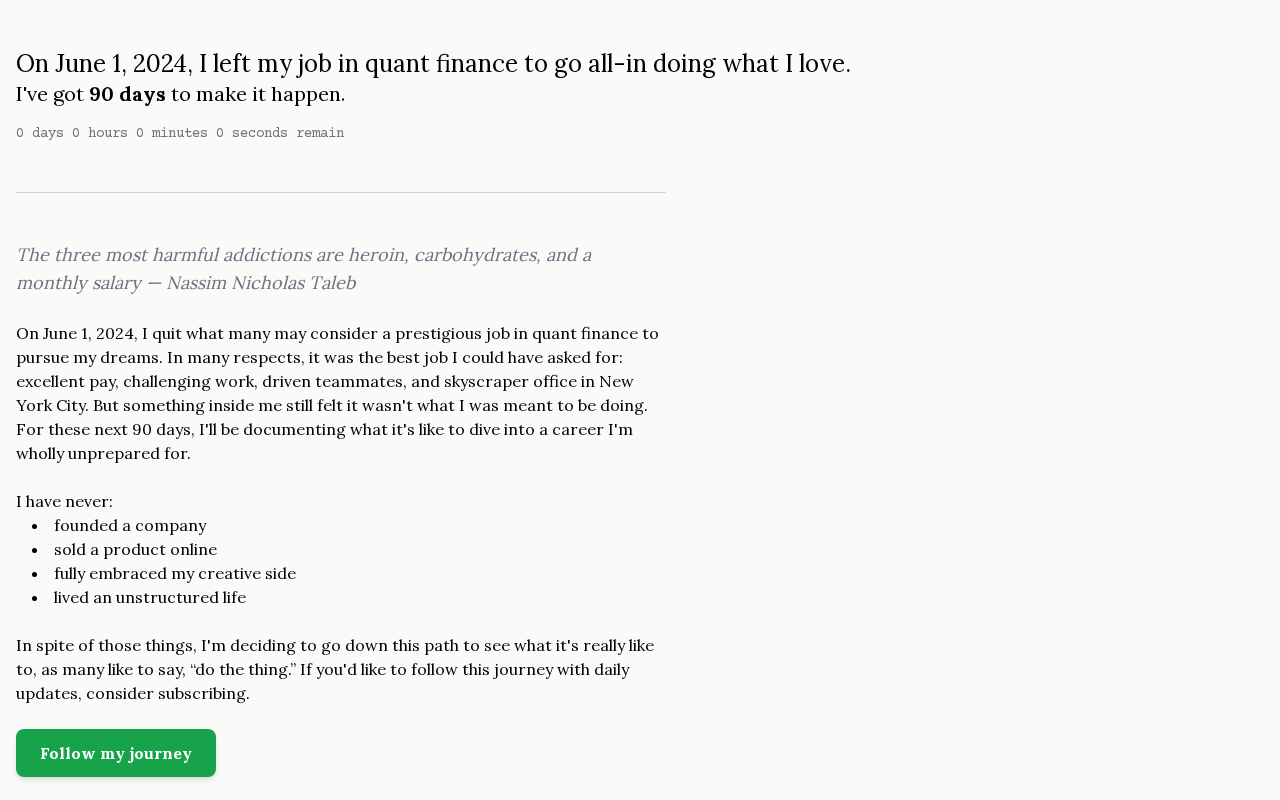Select the "sold a product online" item

[135, 550]
